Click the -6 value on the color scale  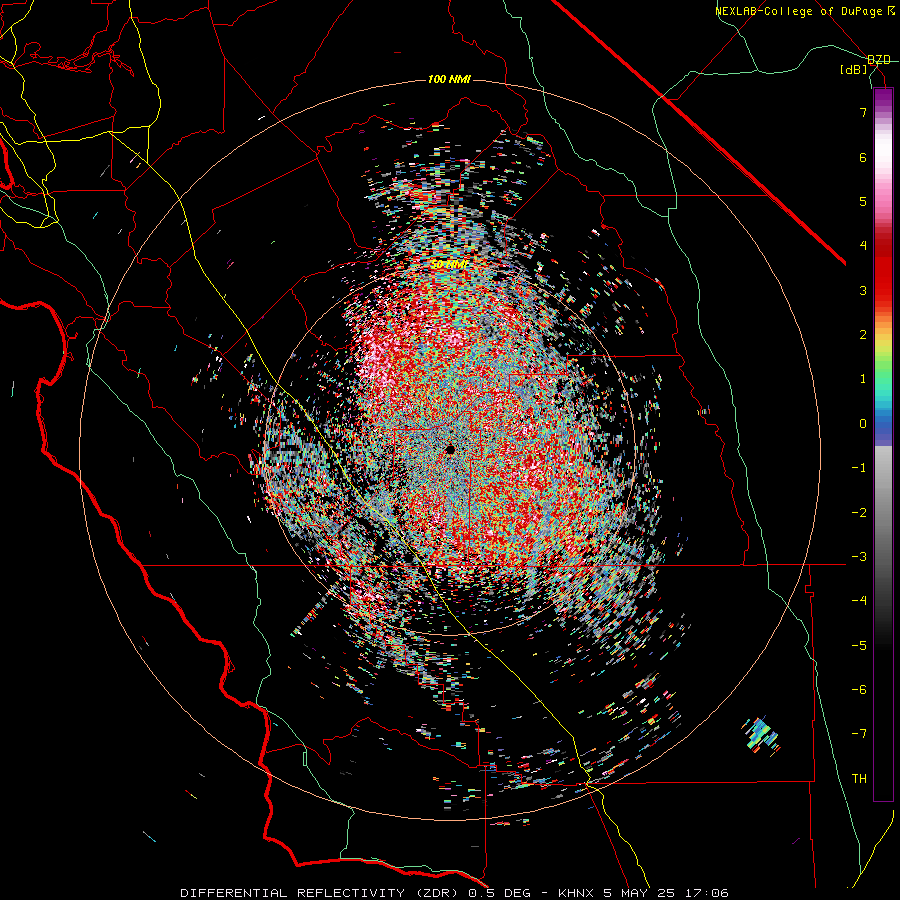tap(859, 690)
